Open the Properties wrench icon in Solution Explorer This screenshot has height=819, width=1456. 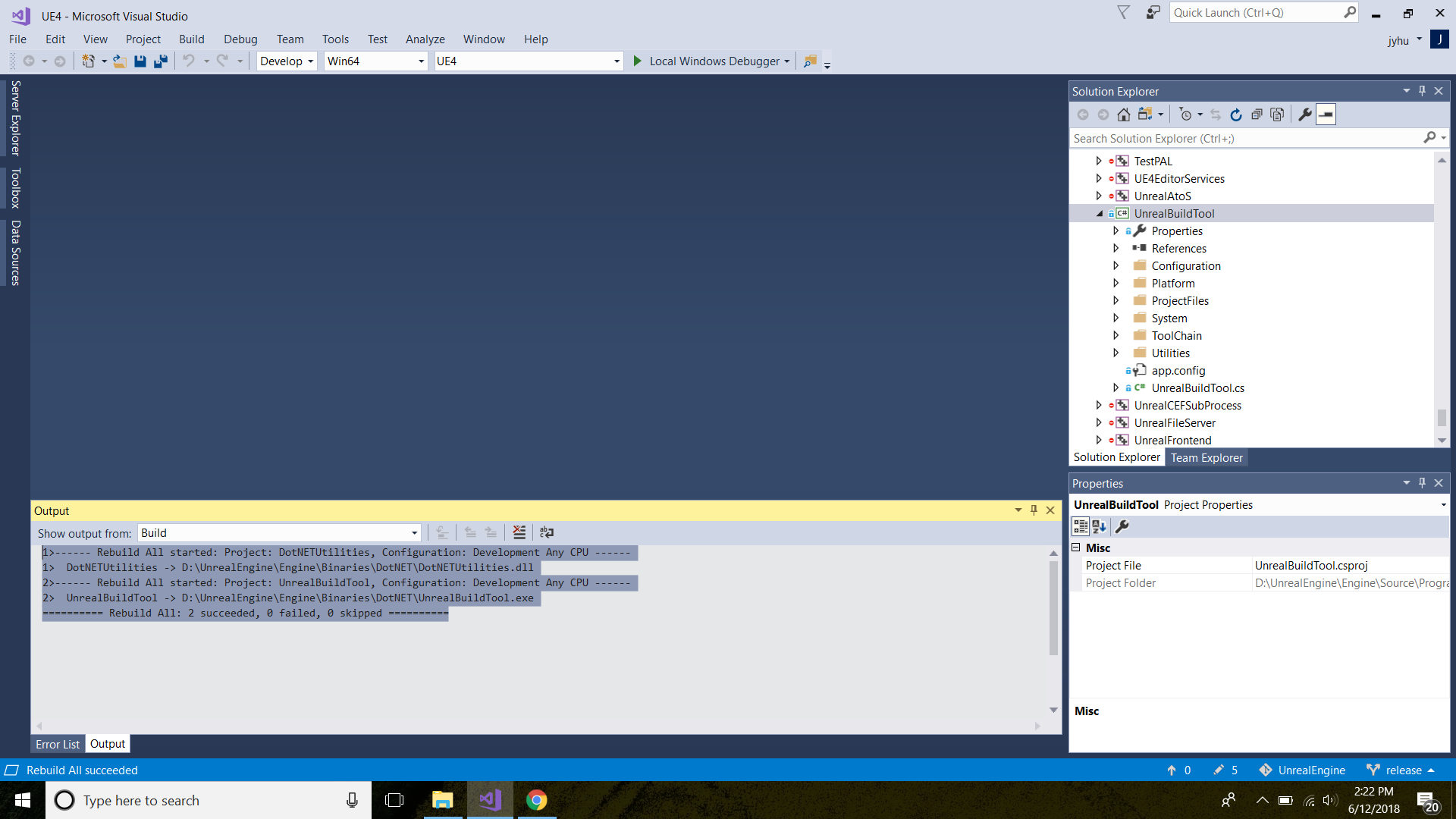[x=1304, y=115]
